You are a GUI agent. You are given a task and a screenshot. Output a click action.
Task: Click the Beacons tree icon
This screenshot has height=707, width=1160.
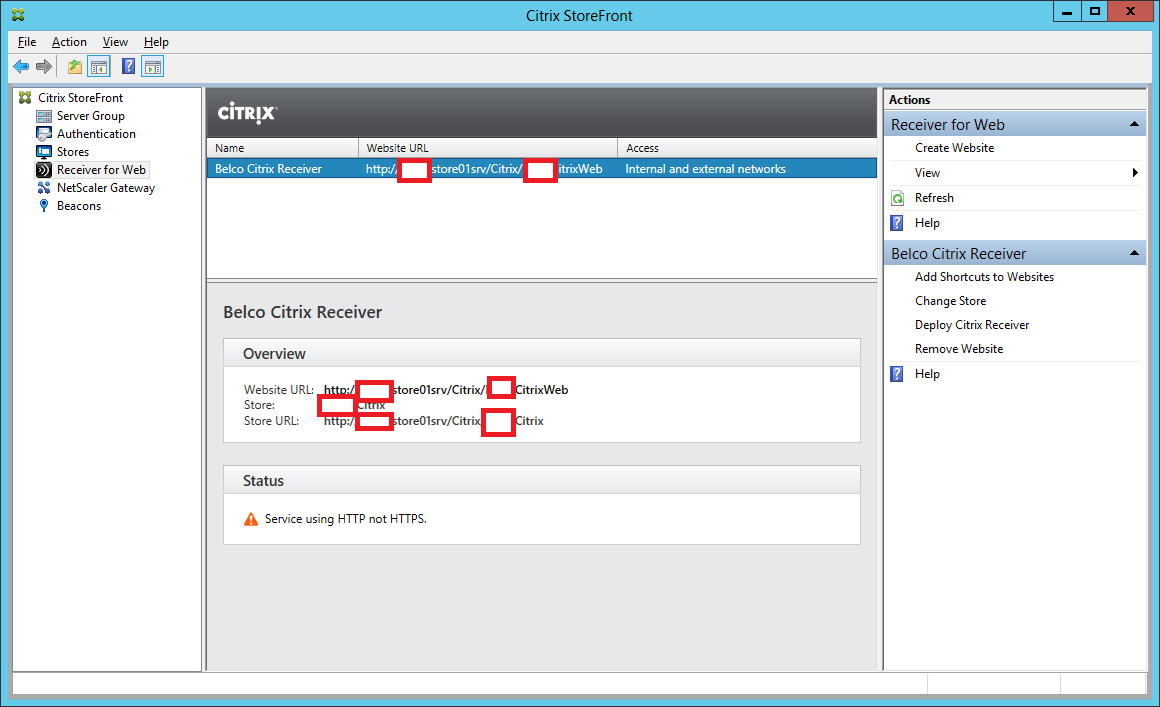coord(44,206)
